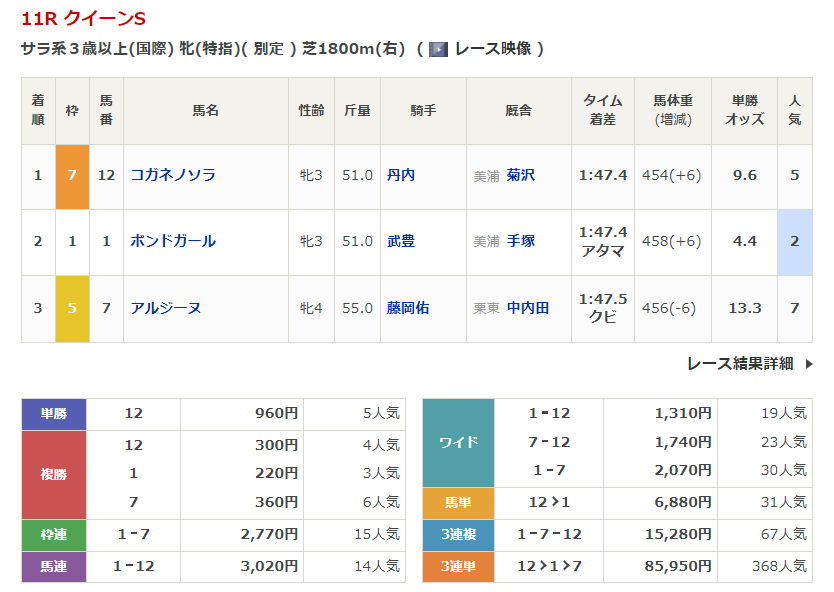Click orange frame 7 color cell
This screenshot has width=834, height=592.
72,176
